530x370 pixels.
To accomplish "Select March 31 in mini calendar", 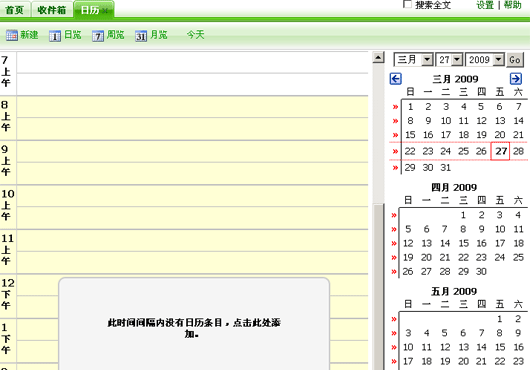I will 445,168.
